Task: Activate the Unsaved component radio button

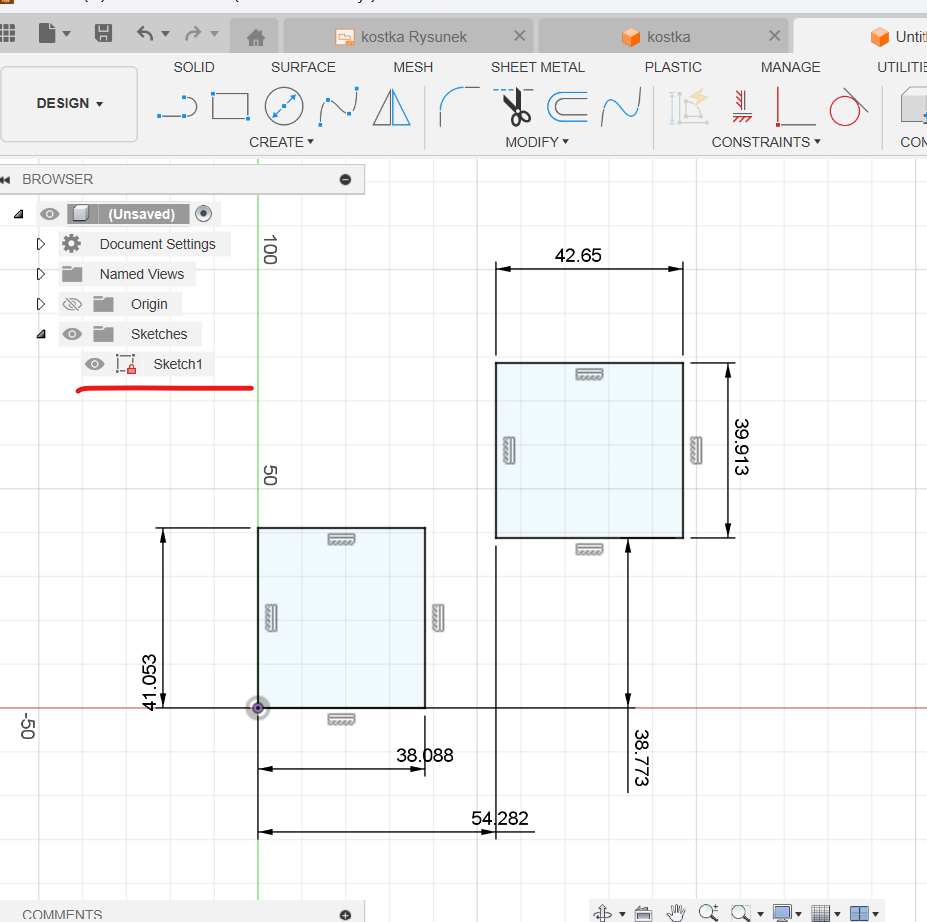Action: click(203, 213)
